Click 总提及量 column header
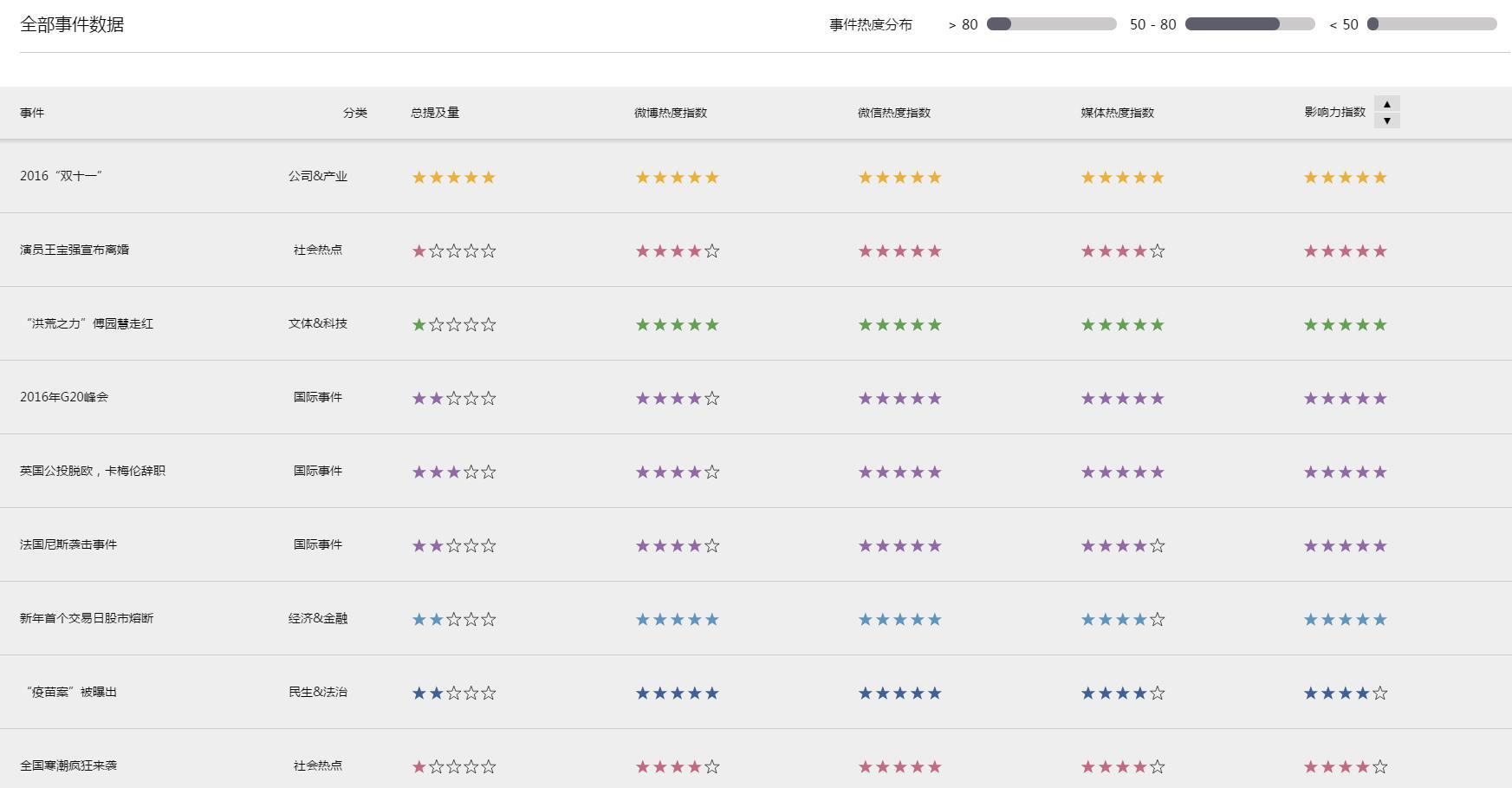1512x788 pixels. 435,113
